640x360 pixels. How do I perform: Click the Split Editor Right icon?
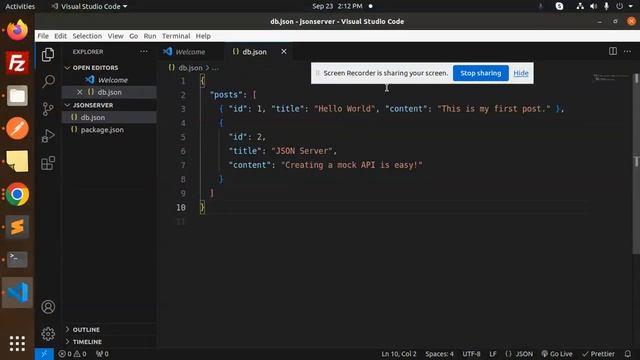click(x=613, y=51)
